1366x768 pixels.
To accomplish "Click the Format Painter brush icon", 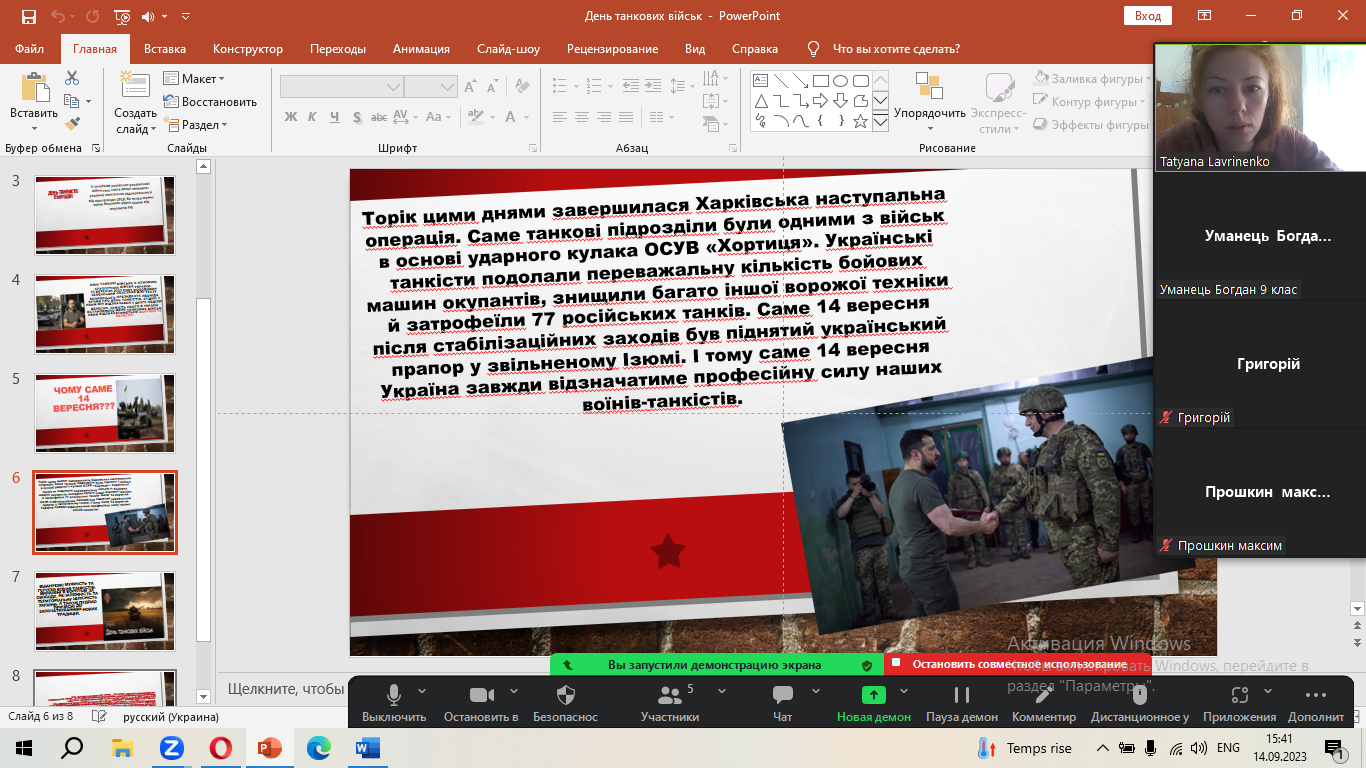I will tap(72, 124).
